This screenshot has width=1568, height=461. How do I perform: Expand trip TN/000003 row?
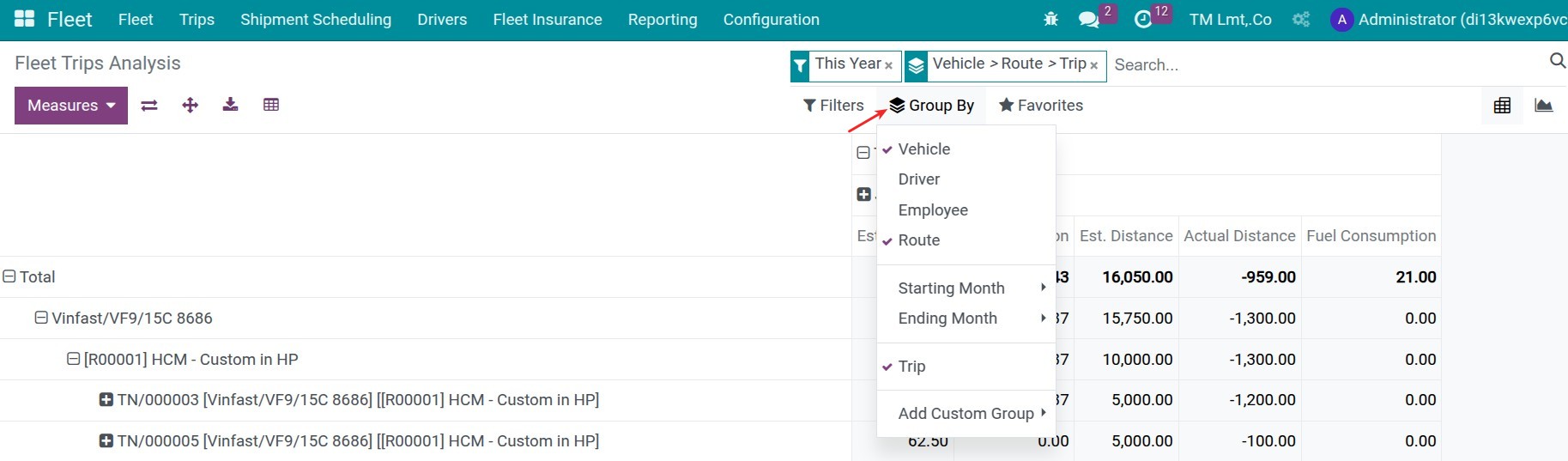[106, 399]
